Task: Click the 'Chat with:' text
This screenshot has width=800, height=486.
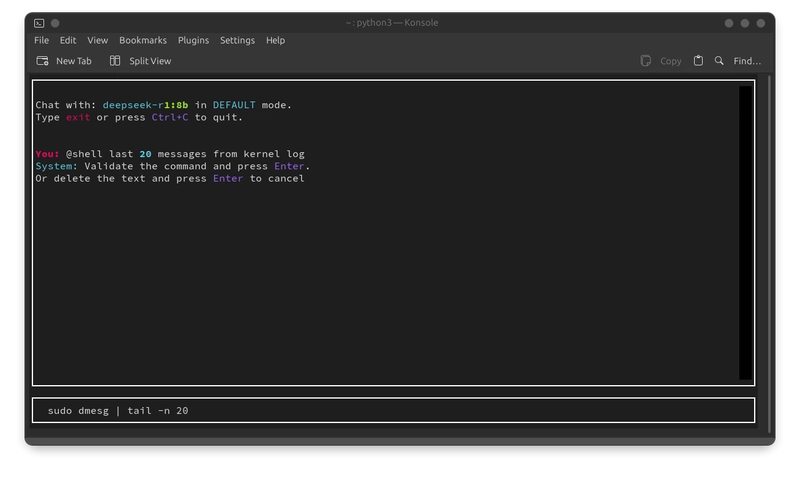Action: (x=66, y=105)
